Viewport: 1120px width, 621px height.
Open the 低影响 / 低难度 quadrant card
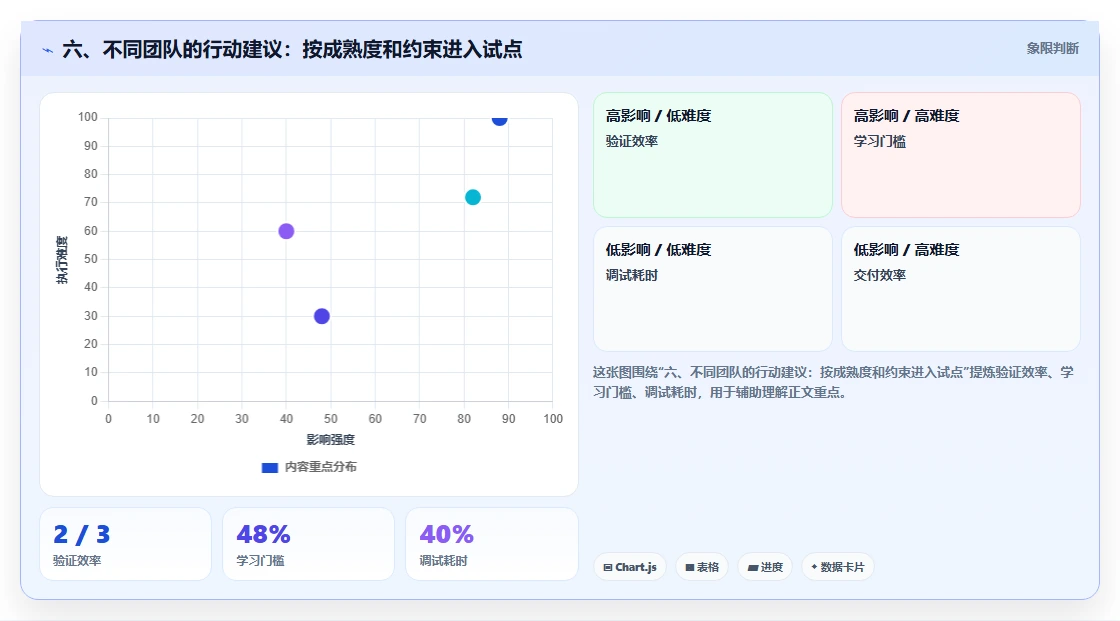pyautogui.click(x=713, y=289)
